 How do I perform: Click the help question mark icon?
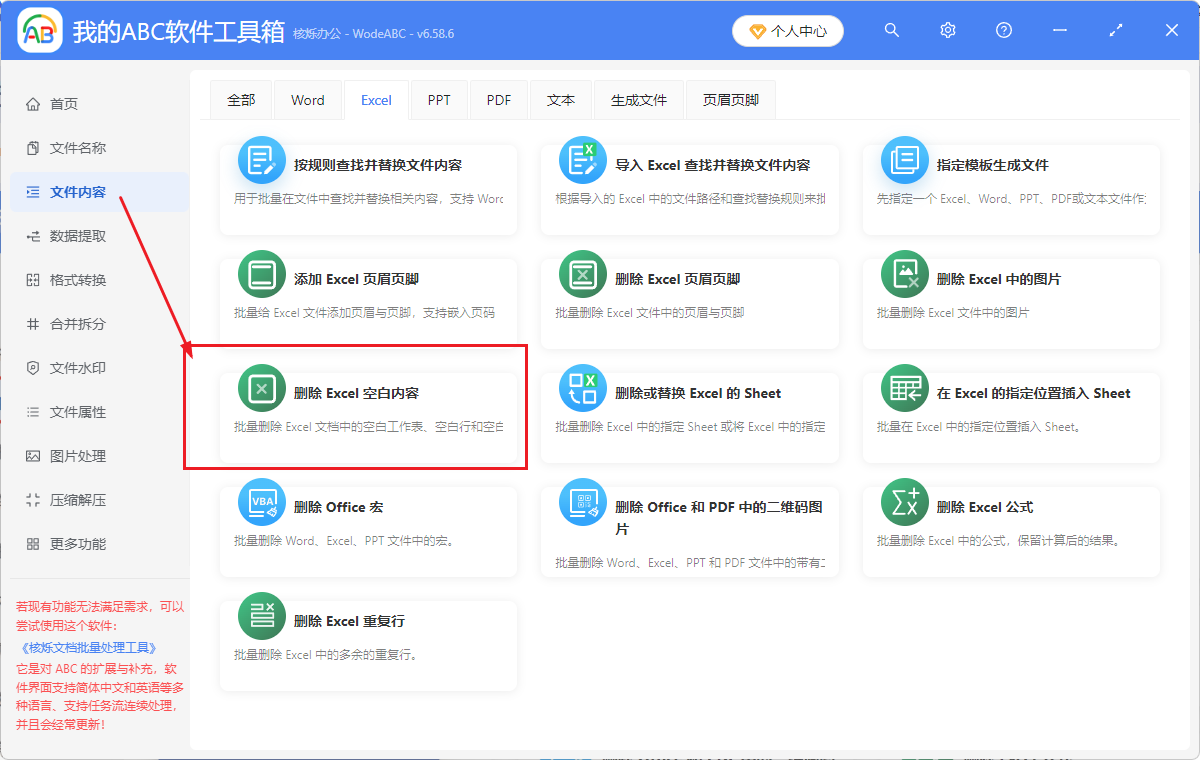click(x=1003, y=30)
